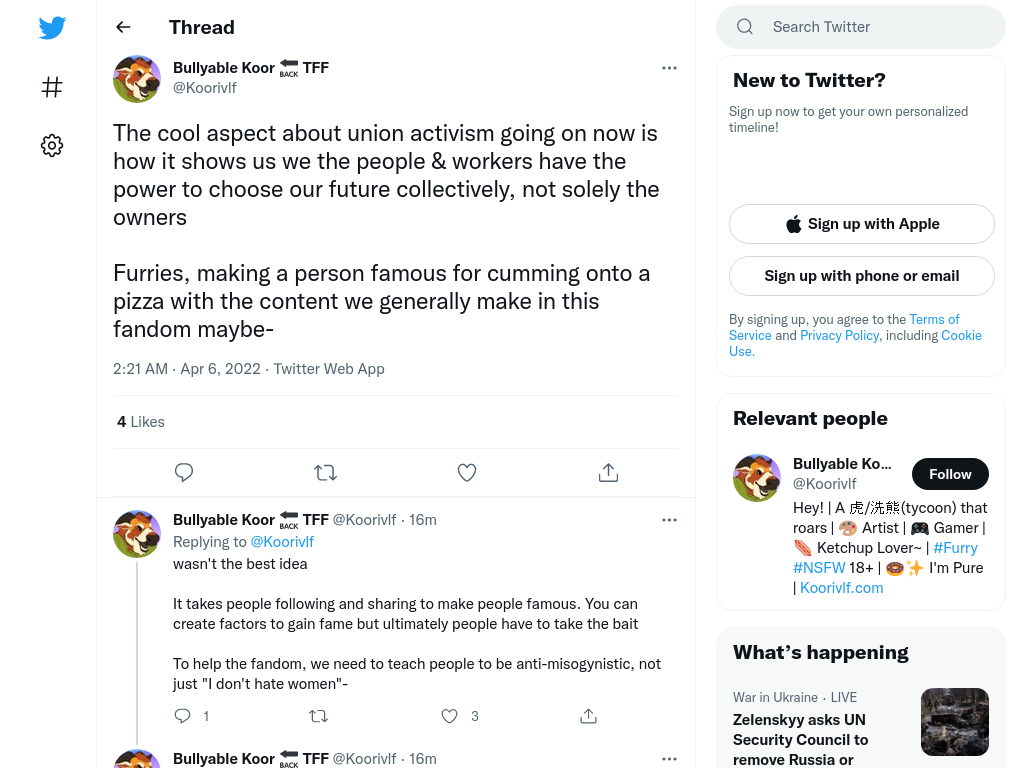This screenshot has height=768, width=1024.
Task: Open the Explore hashtag icon
Action: click(x=52, y=87)
